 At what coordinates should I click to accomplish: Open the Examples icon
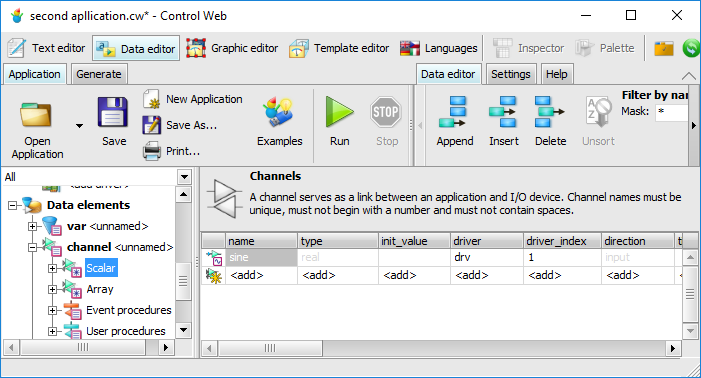pos(278,112)
